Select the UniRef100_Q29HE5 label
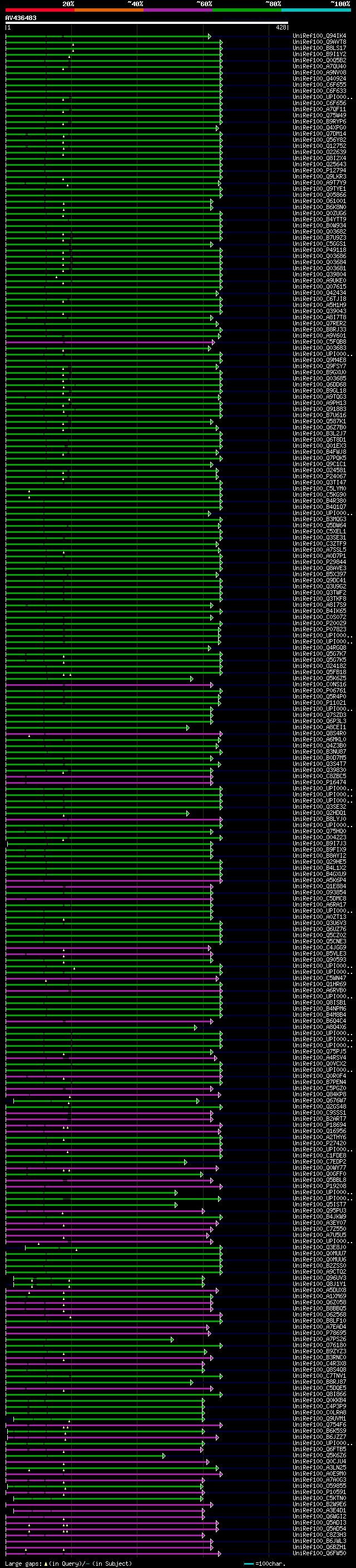 (x=319, y=862)
